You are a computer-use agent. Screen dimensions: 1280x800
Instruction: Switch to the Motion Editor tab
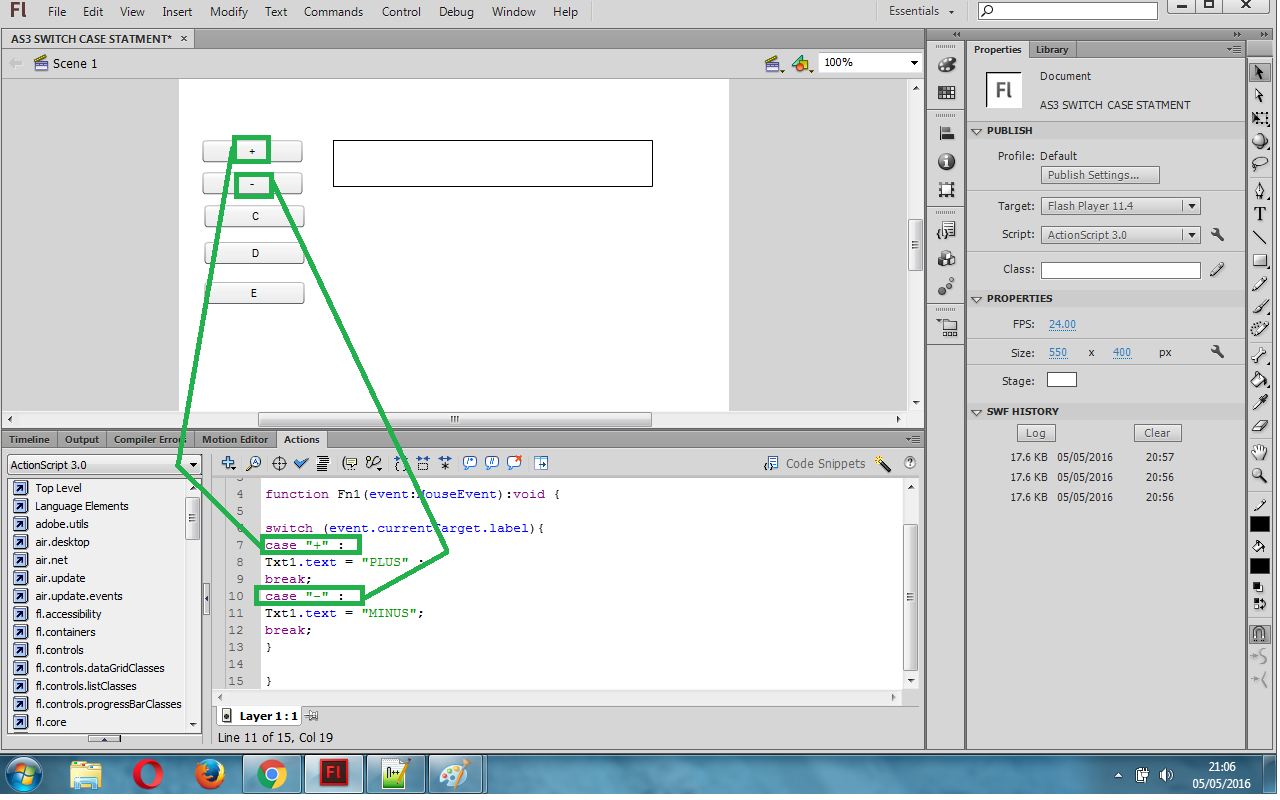tap(235, 439)
